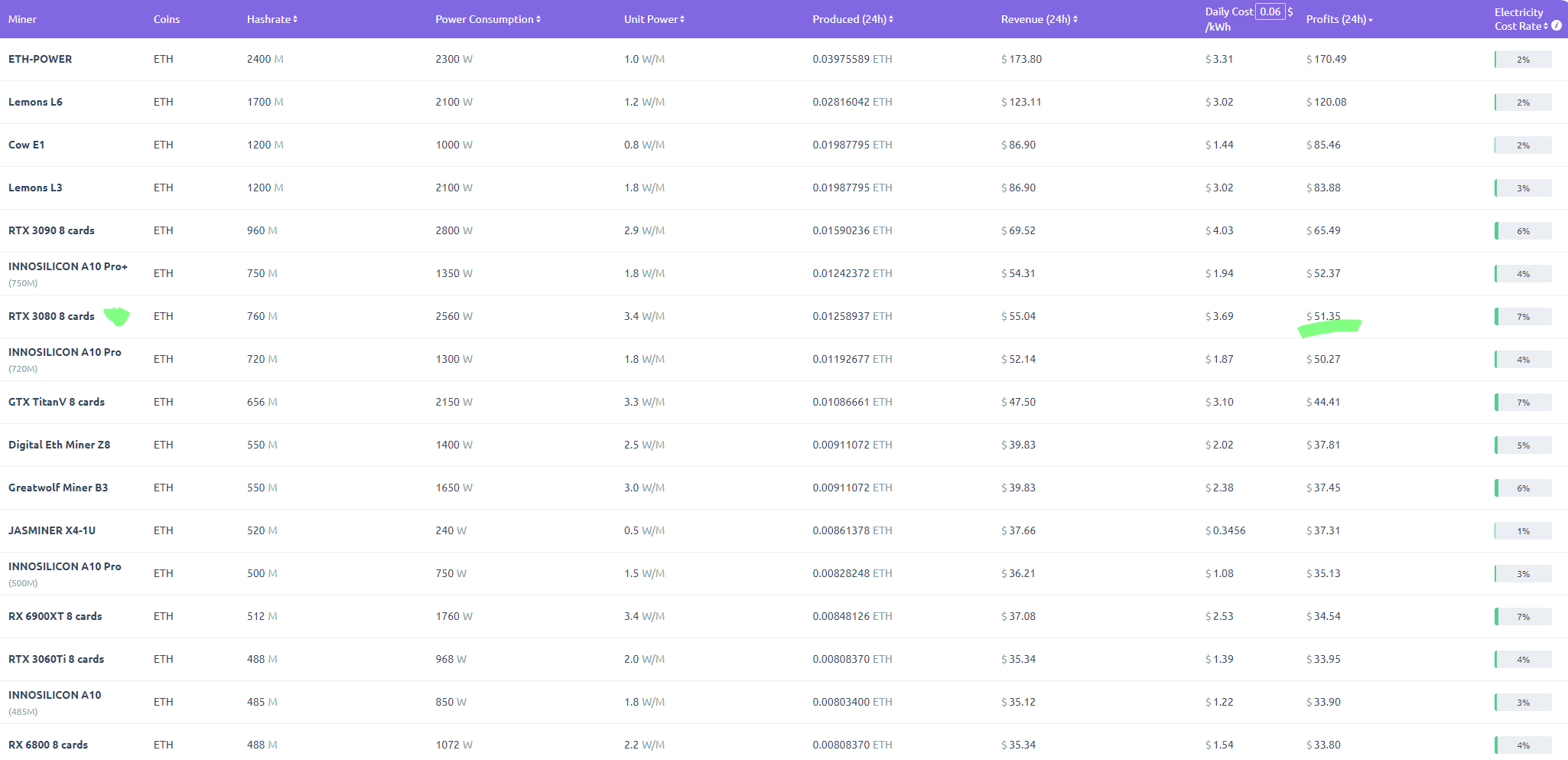1568x760 pixels.
Task: Click the Electricity Cost Rate info icon
Action: tap(1556, 26)
